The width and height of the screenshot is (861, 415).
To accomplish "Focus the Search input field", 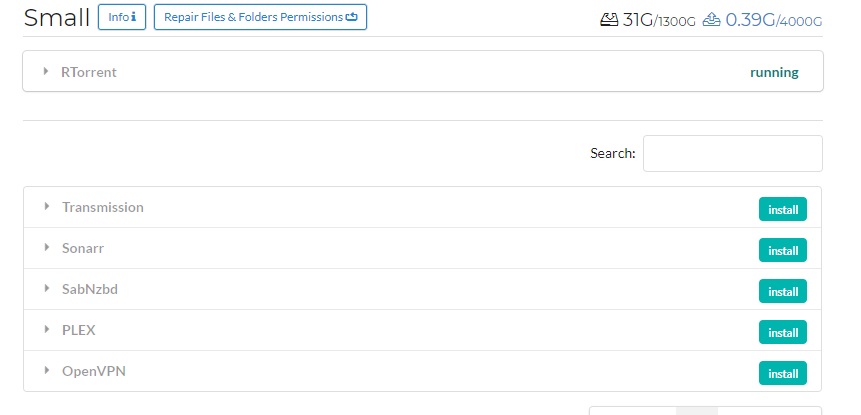I will pos(733,153).
